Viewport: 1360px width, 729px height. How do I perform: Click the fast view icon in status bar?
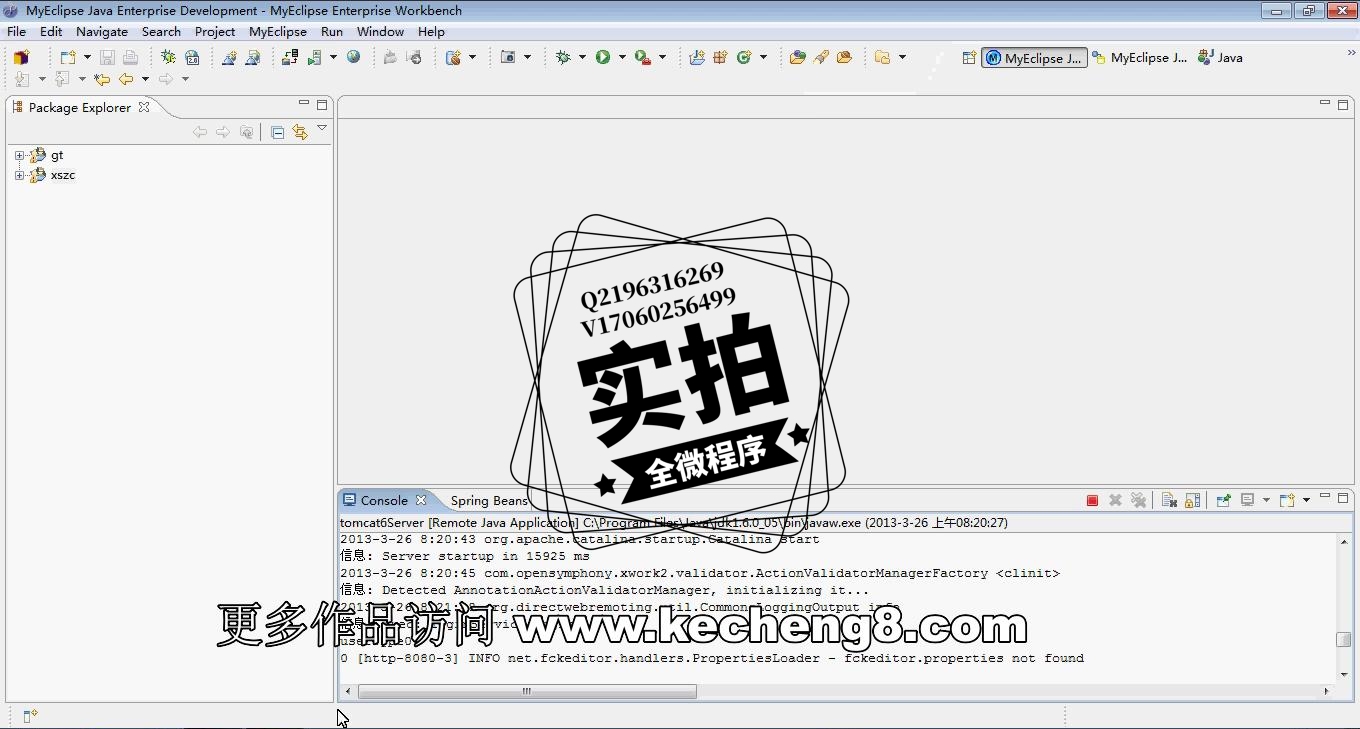tap(30, 716)
